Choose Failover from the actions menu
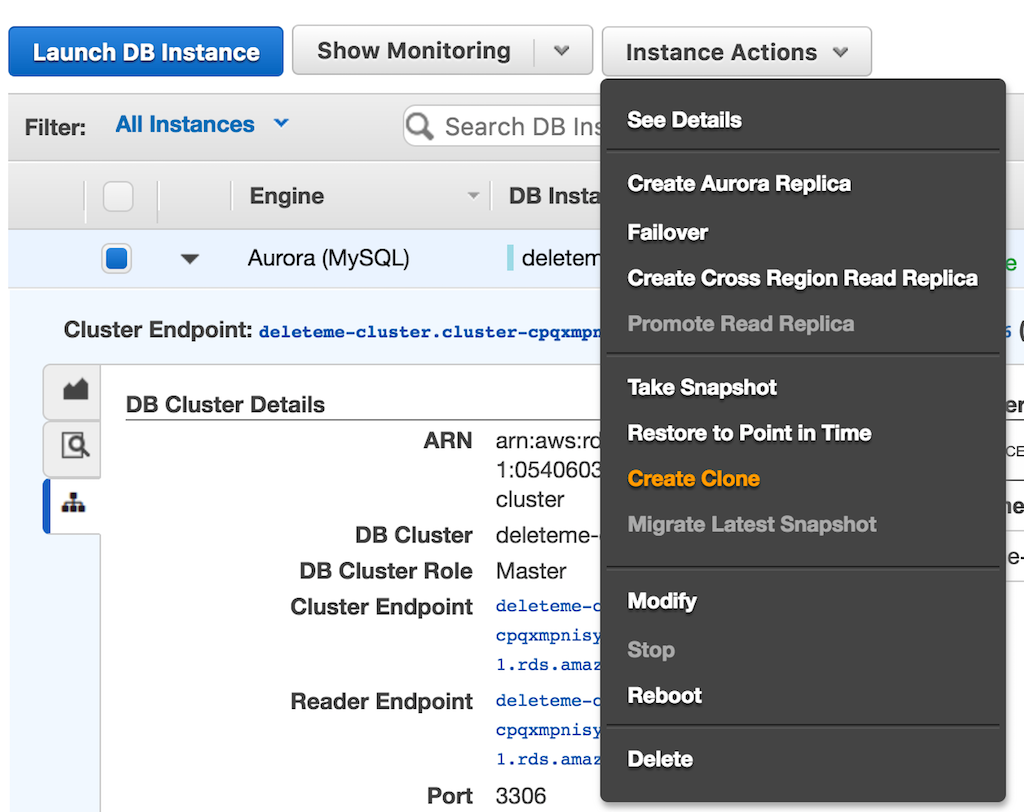Image resolution: width=1024 pixels, height=812 pixels. [x=667, y=232]
